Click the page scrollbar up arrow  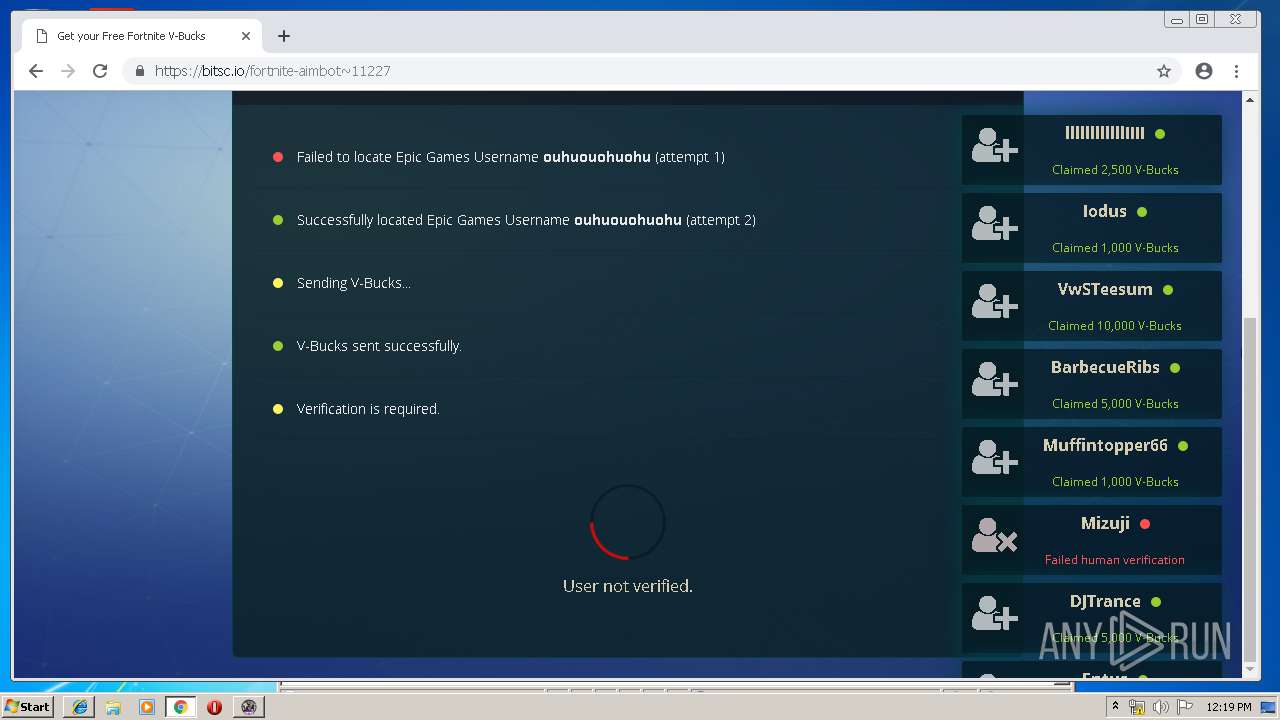pos(1251,100)
